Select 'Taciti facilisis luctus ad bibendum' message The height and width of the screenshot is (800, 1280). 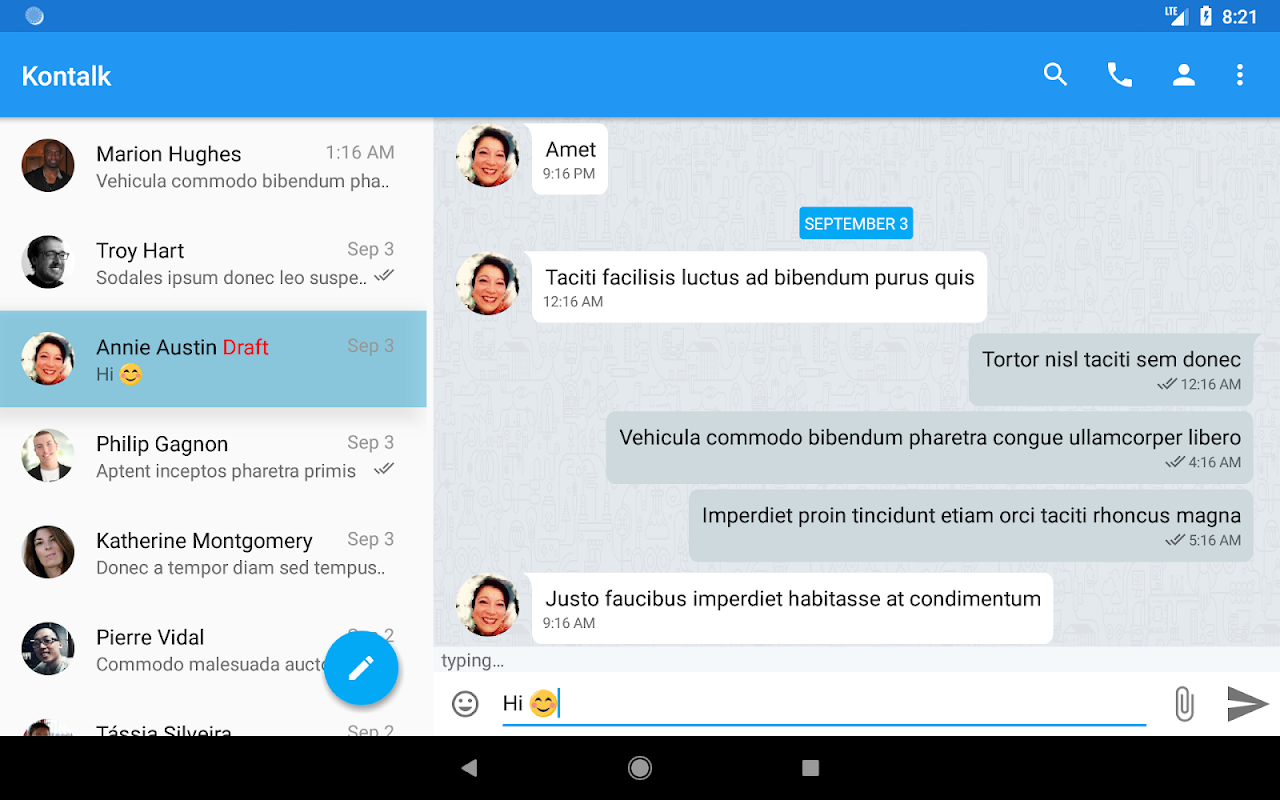[759, 286]
